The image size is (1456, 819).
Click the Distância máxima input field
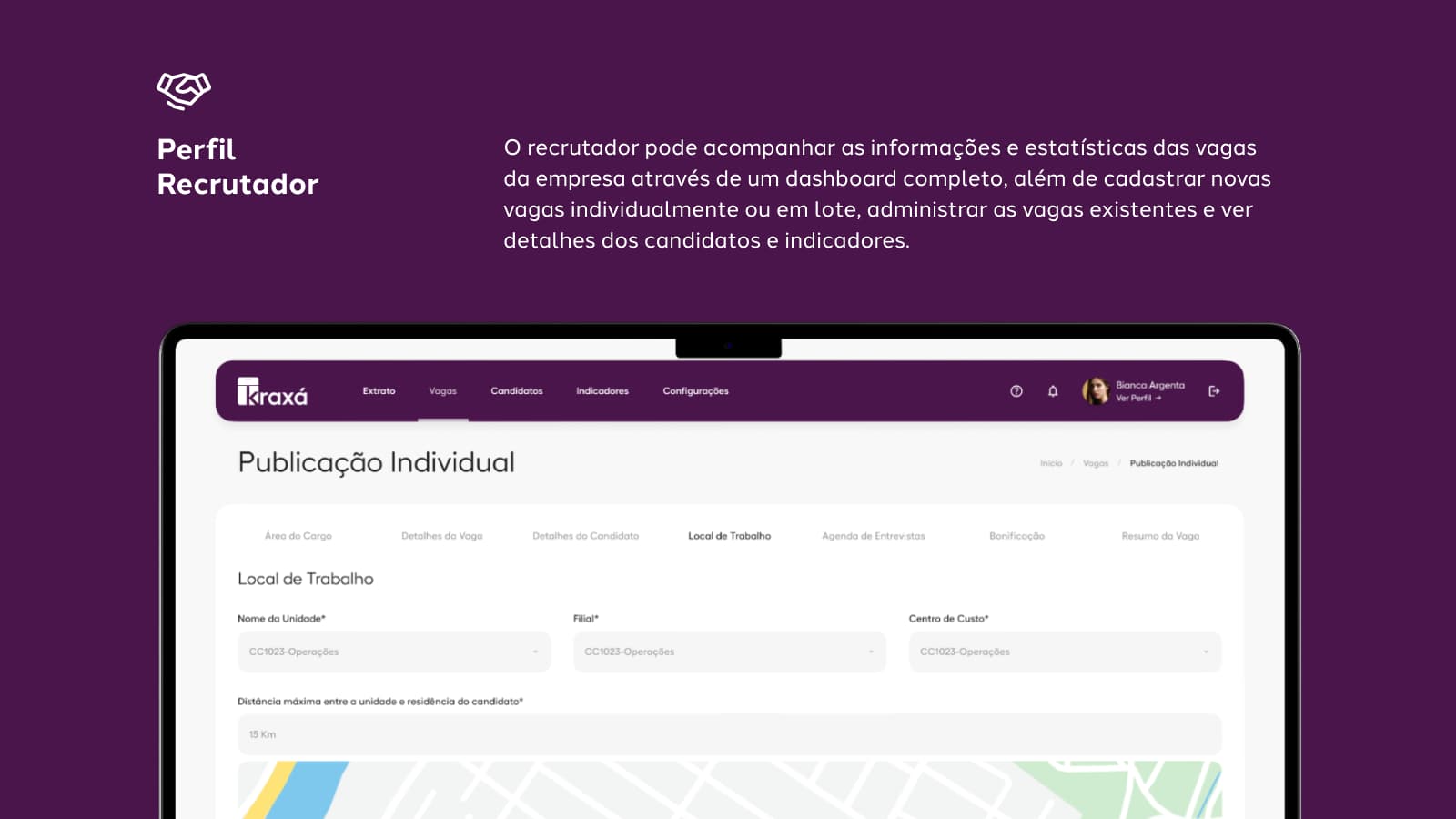(730, 734)
